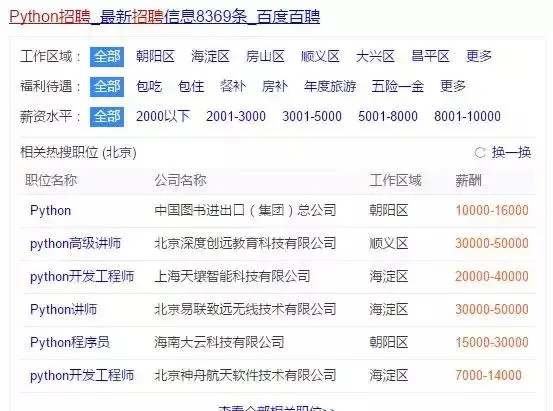
Task: Click salary 10000-16000
Action: [492, 211]
